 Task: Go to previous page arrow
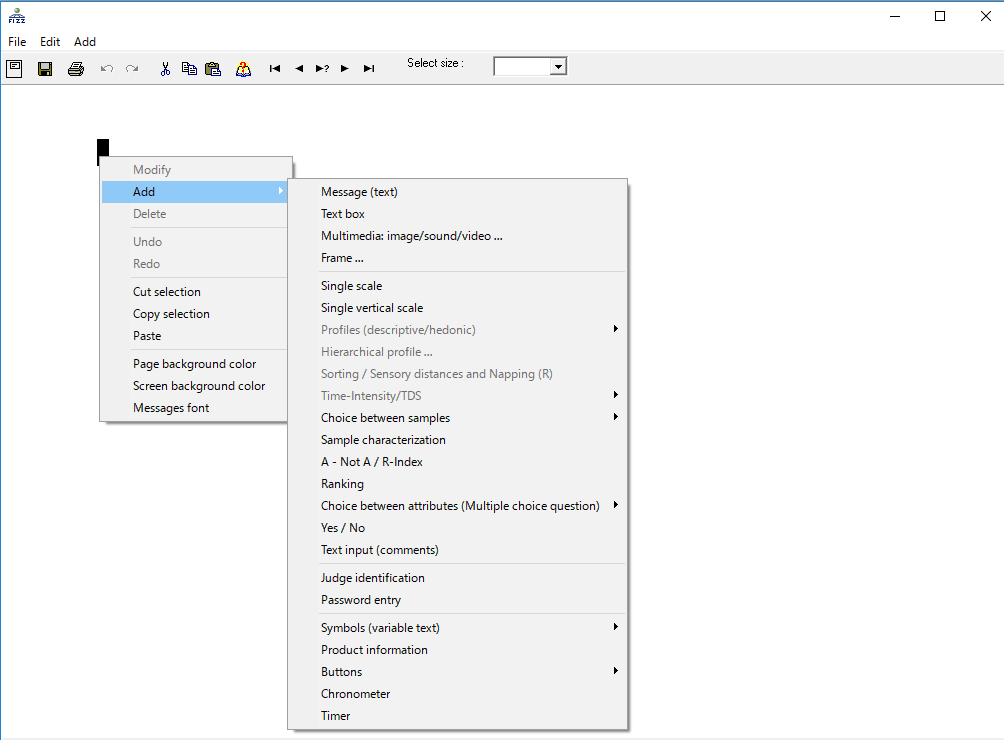tap(299, 68)
